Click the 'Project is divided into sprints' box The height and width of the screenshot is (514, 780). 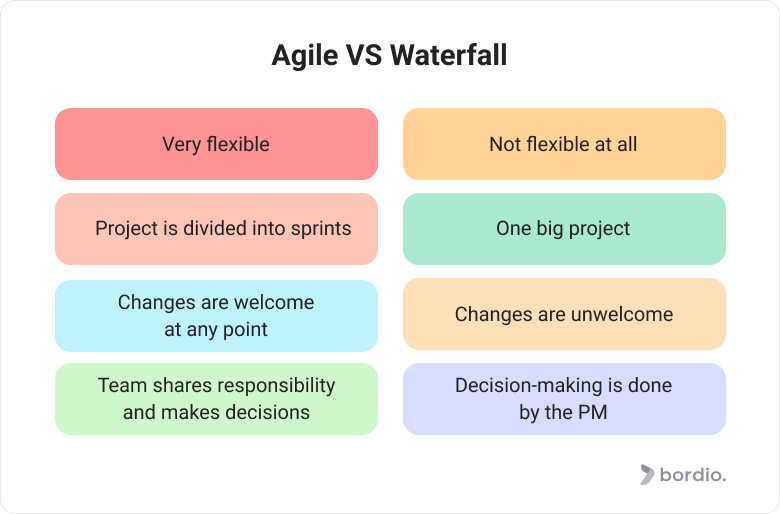click(216, 229)
